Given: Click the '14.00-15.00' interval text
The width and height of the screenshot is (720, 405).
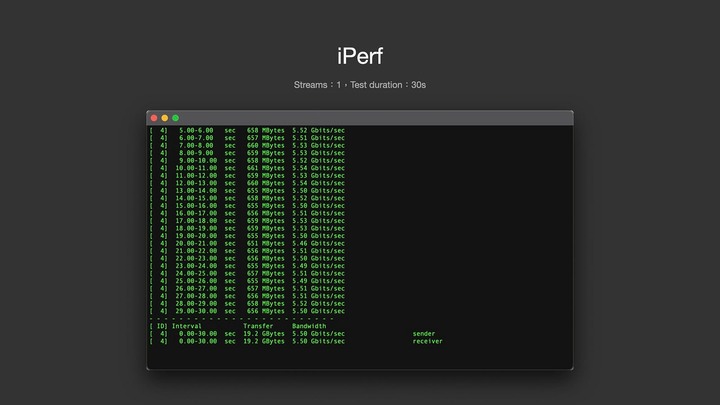Looking at the screenshot, I should 196,198.
